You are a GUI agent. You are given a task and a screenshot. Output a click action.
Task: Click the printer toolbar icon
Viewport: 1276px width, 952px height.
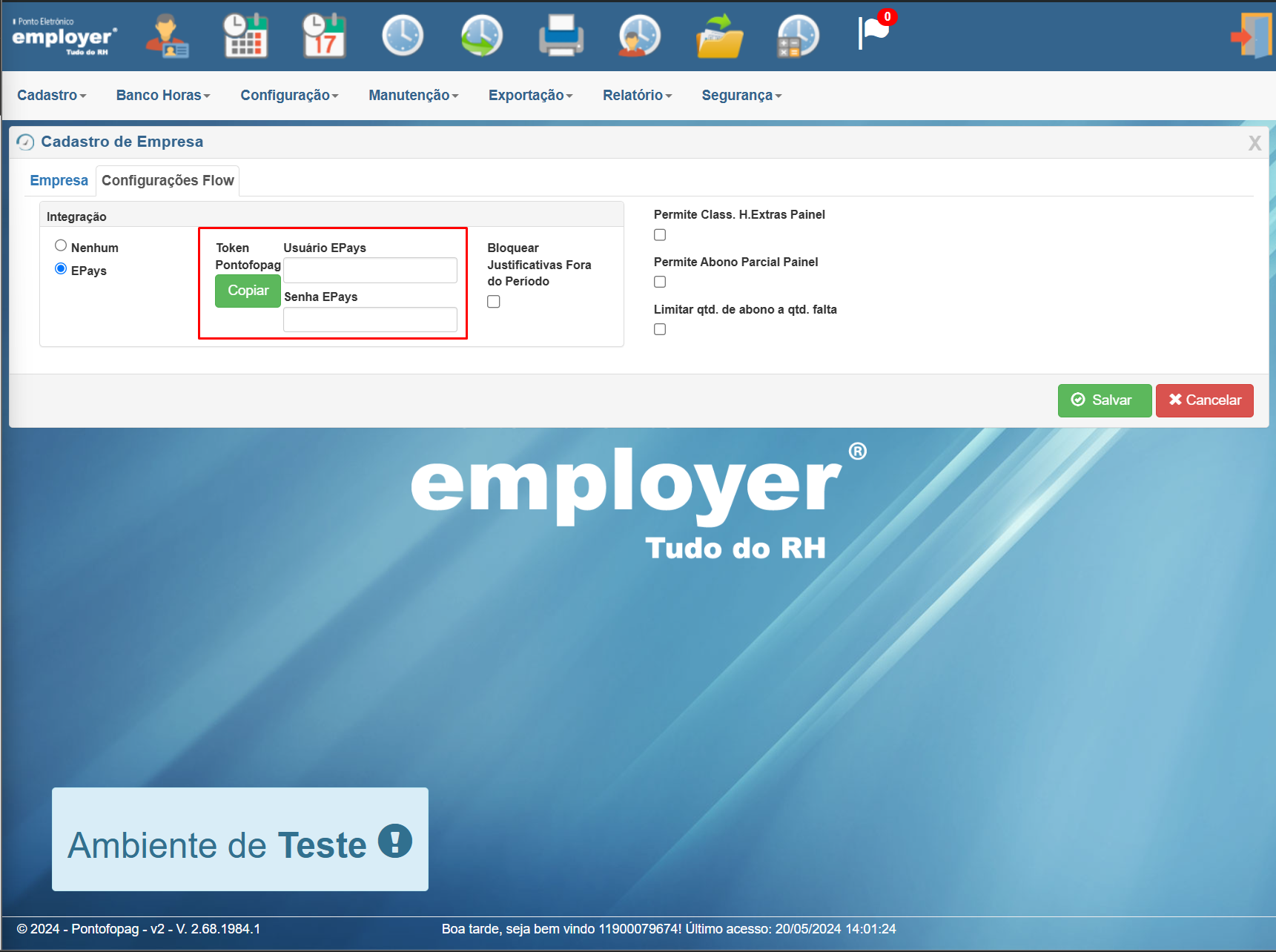(561, 36)
